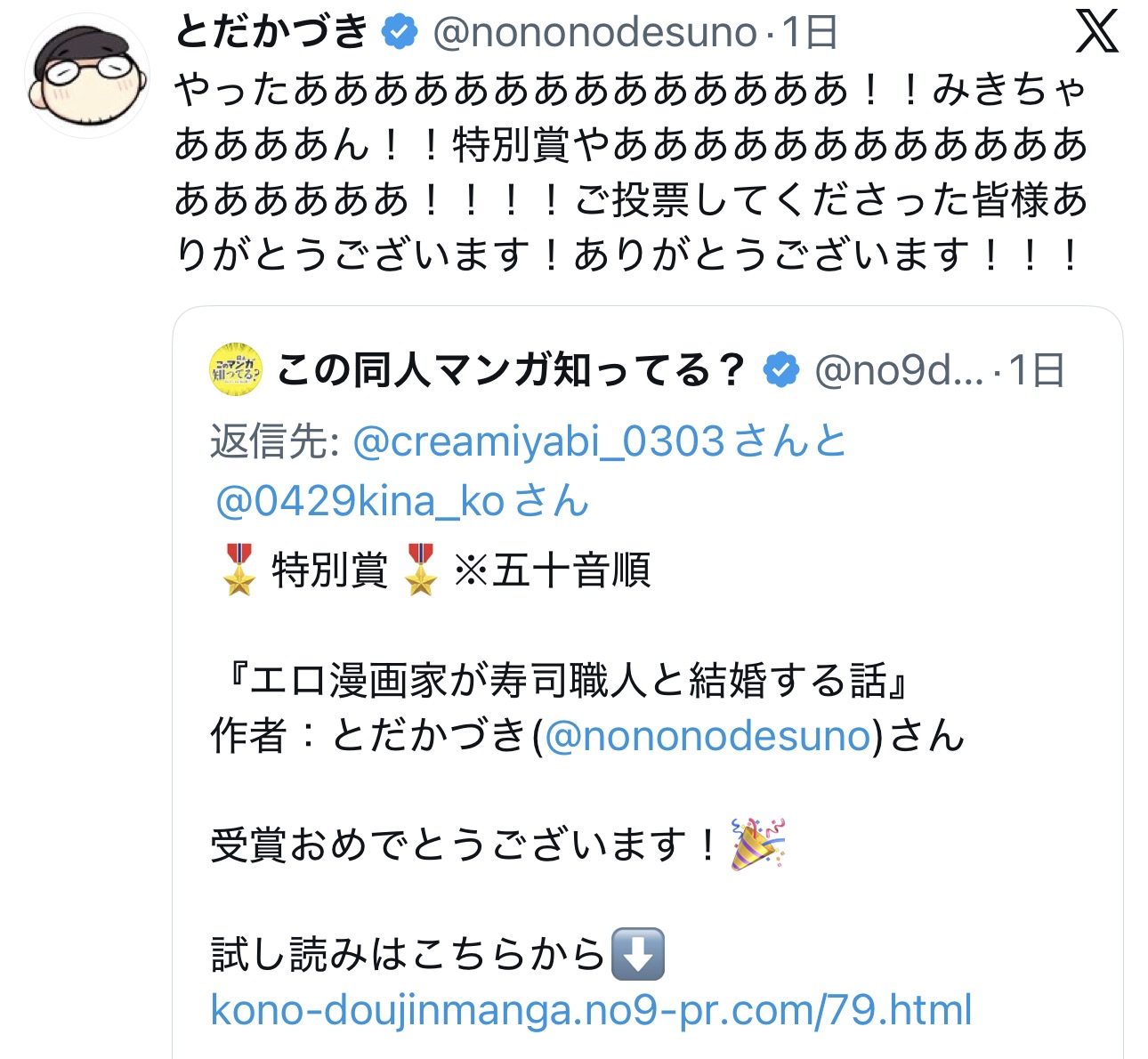Click the この同人マンガ知ってる？ display name
The image size is (1148, 1059).
pyautogui.click(x=511, y=370)
